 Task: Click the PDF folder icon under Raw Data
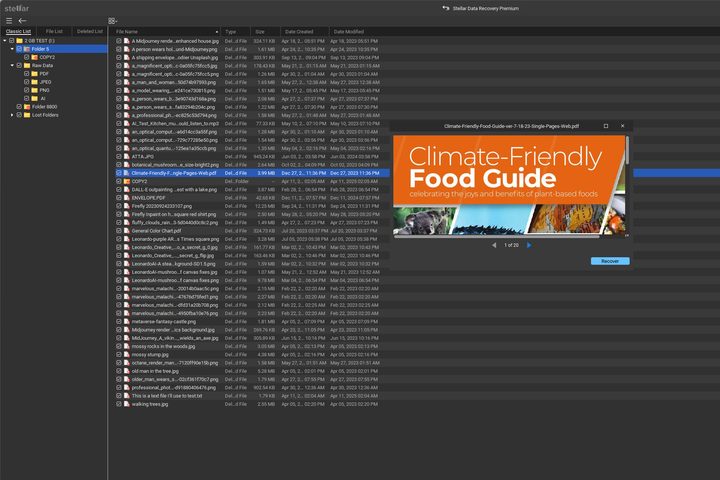(x=34, y=73)
